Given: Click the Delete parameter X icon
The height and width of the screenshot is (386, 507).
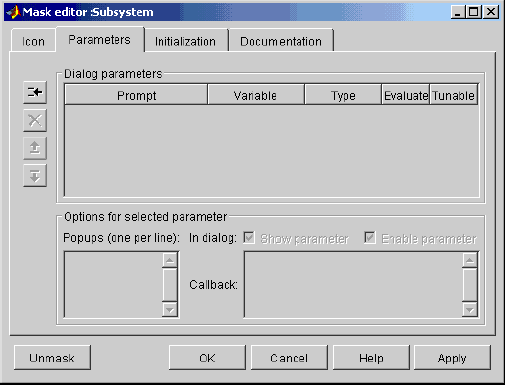Looking at the screenshot, I should coord(35,120).
